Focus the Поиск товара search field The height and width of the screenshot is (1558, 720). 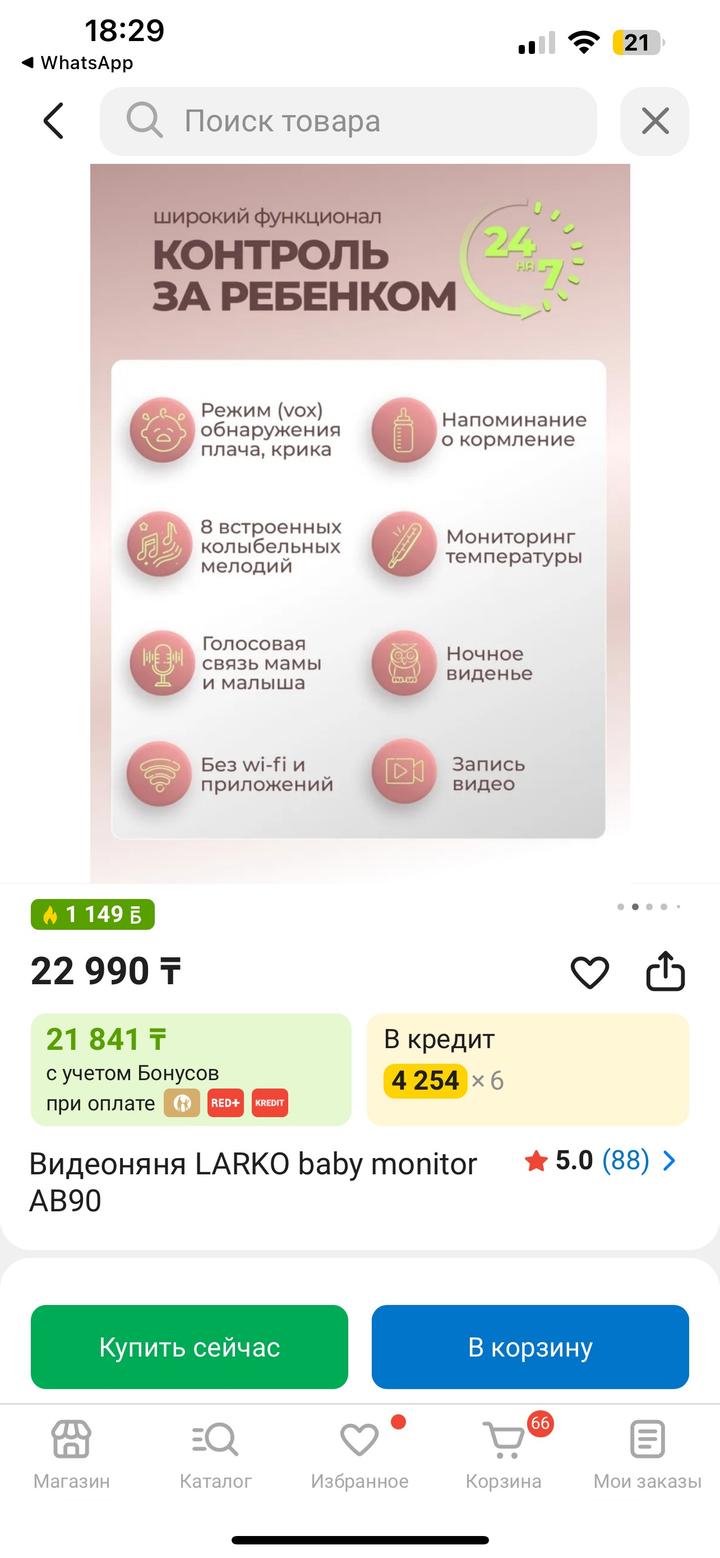coord(380,121)
